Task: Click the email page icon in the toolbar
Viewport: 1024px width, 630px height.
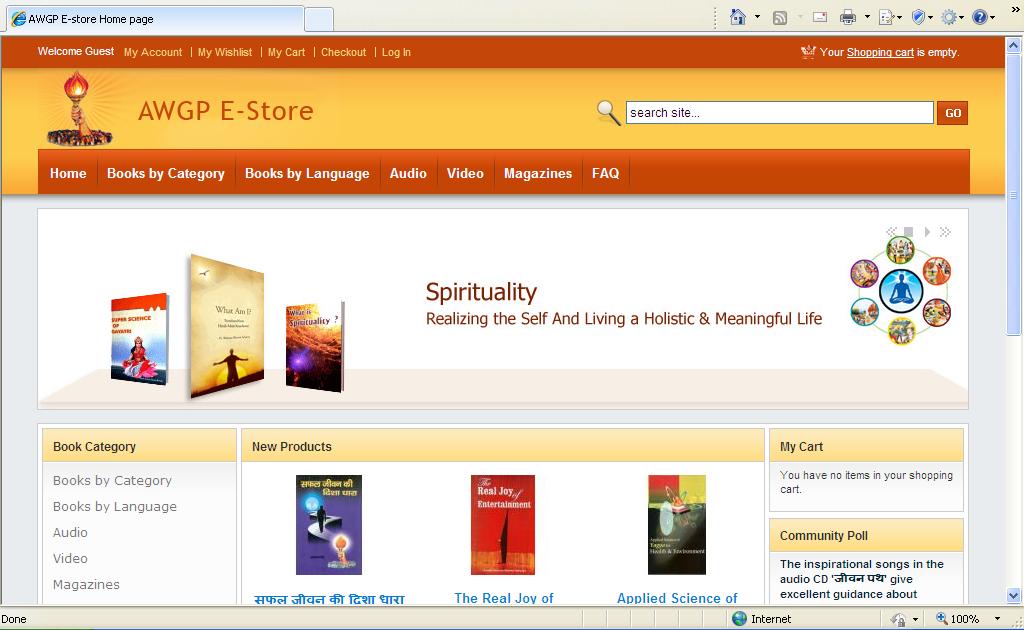Action: coord(818,17)
